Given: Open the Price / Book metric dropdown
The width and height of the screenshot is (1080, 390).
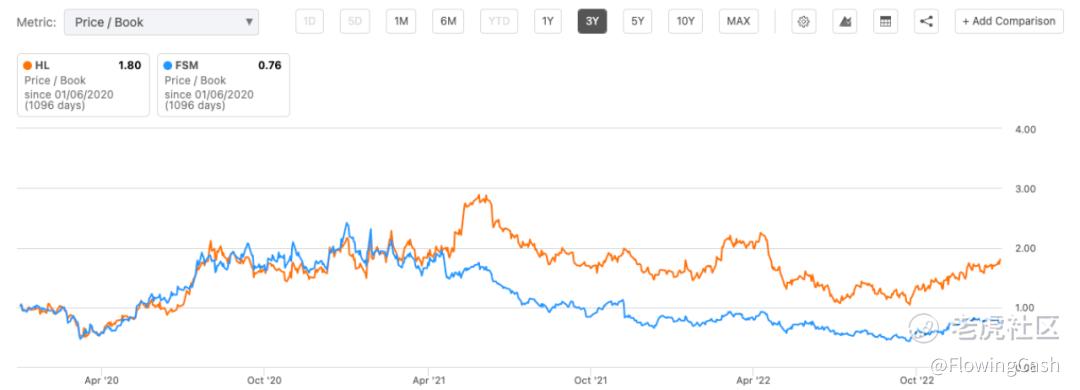Looking at the screenshot, I should [x=161, y=22].
